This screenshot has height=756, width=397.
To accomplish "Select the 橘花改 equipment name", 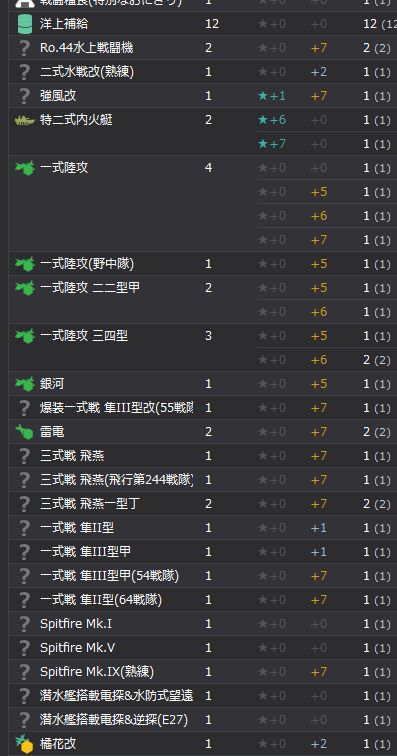I will click(x=58, y=743).
